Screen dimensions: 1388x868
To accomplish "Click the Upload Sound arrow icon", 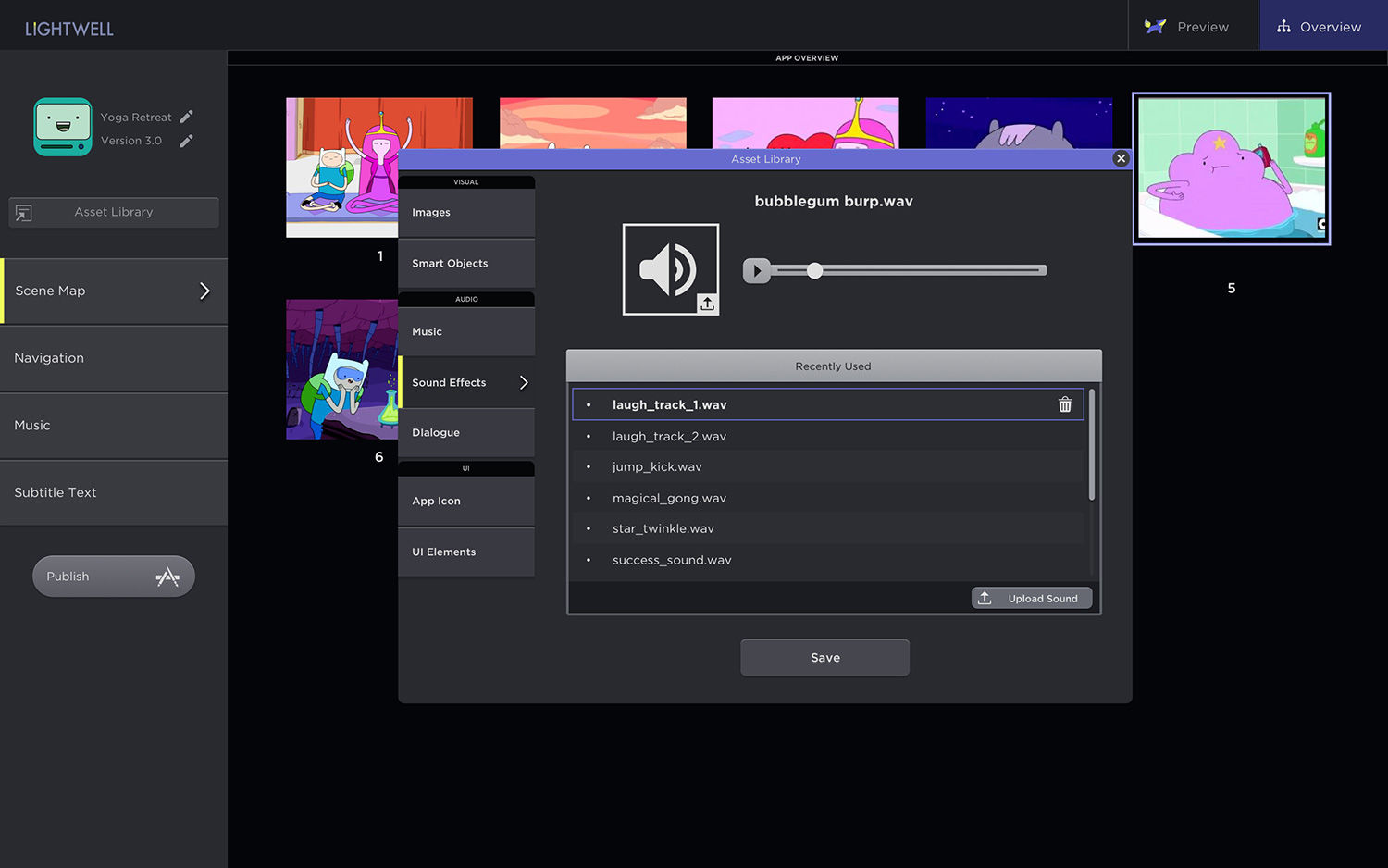I will click(x=985, y=599).
